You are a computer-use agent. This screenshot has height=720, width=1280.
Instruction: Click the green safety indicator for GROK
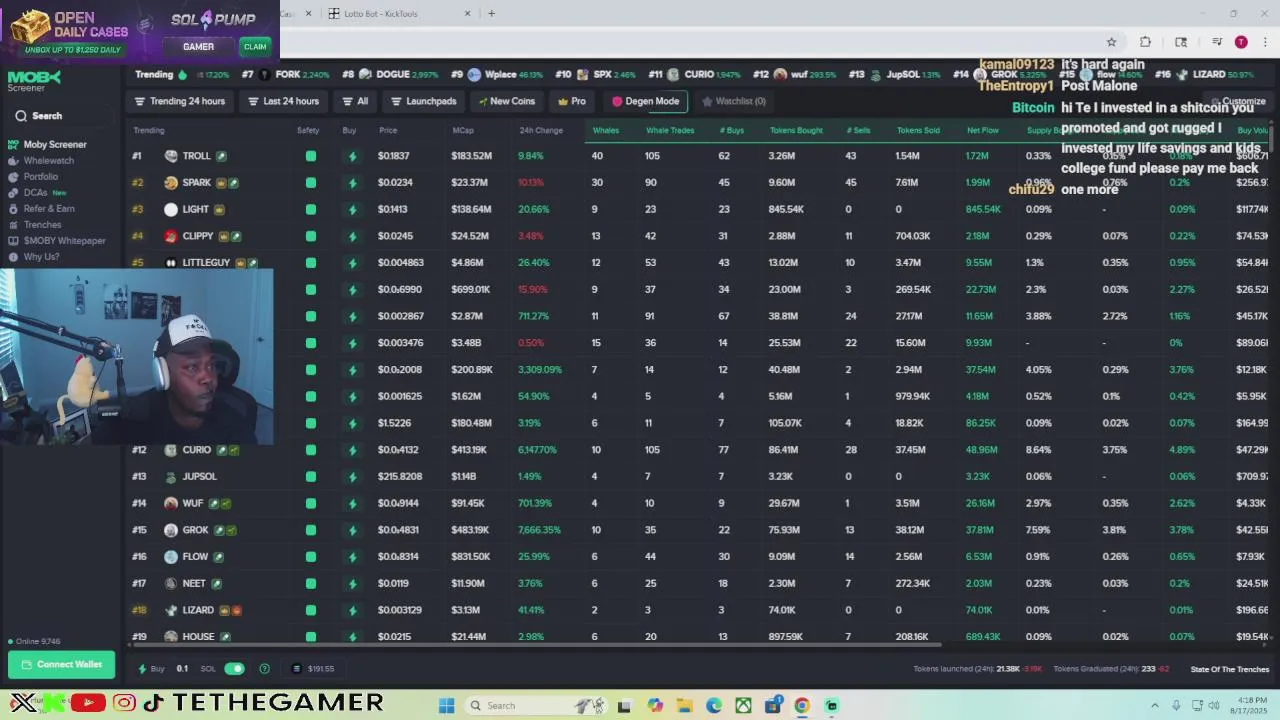pyautogui.click(x=311, y=530)
